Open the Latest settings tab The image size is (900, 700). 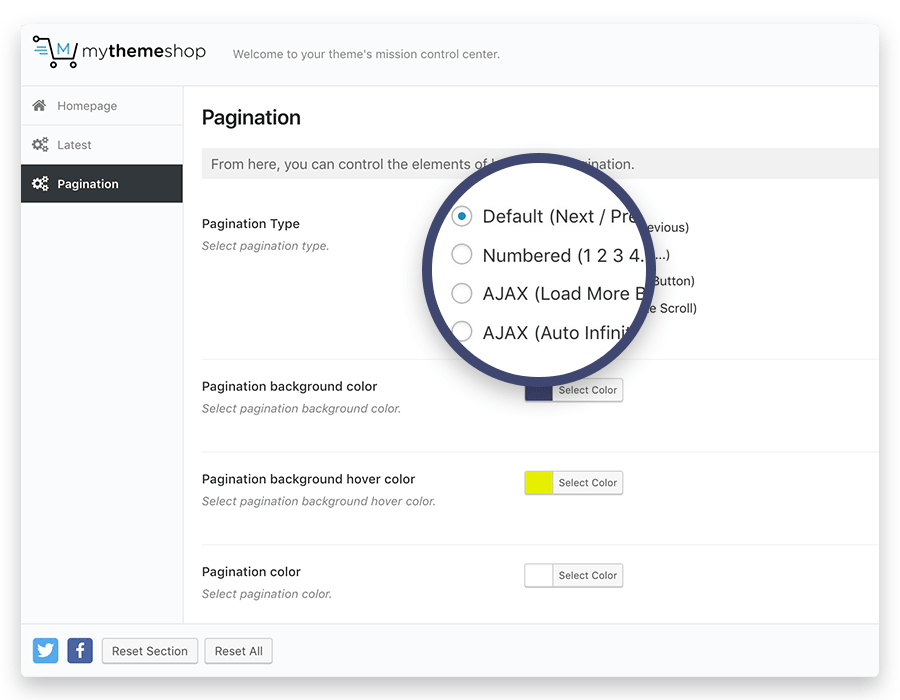point(102,145)
